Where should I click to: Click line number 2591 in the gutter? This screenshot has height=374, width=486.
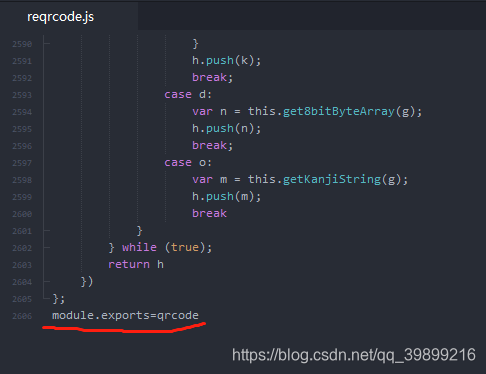tap(22, 61)
